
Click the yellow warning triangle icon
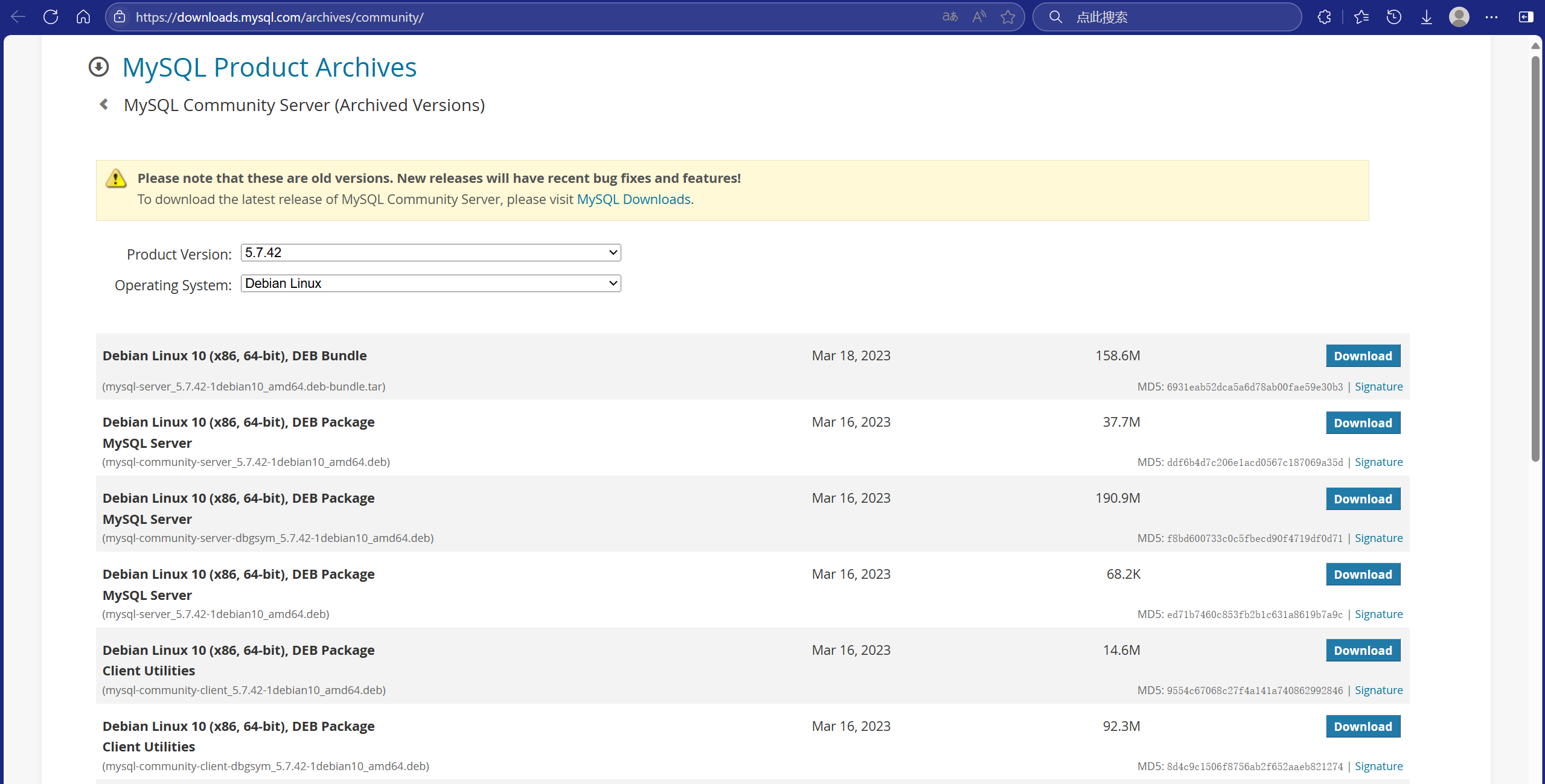click(x=116, y=179)
